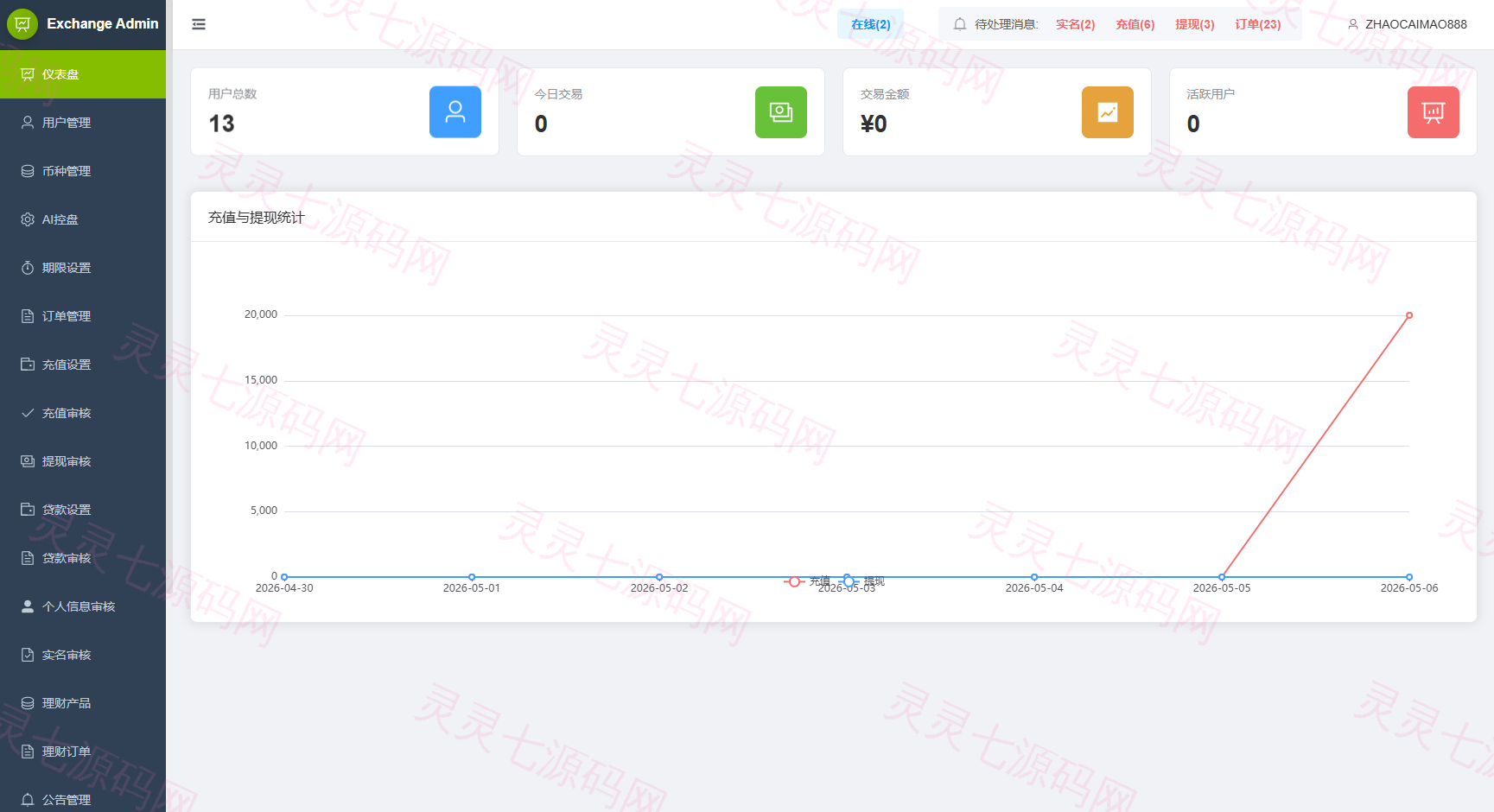
Task: Click the orange transaction amount chart icon
Action: pyautogui.click(x=1108, y=112)
